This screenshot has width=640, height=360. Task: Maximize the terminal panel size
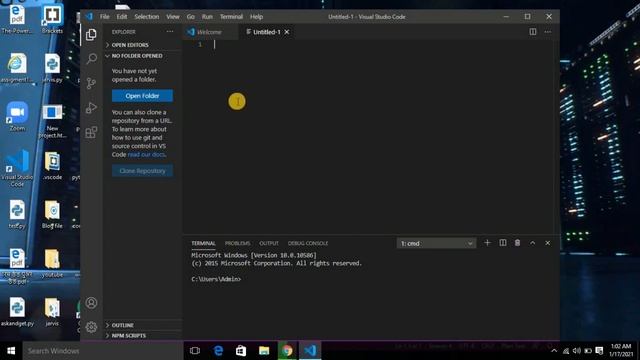[x=532, y=243]
